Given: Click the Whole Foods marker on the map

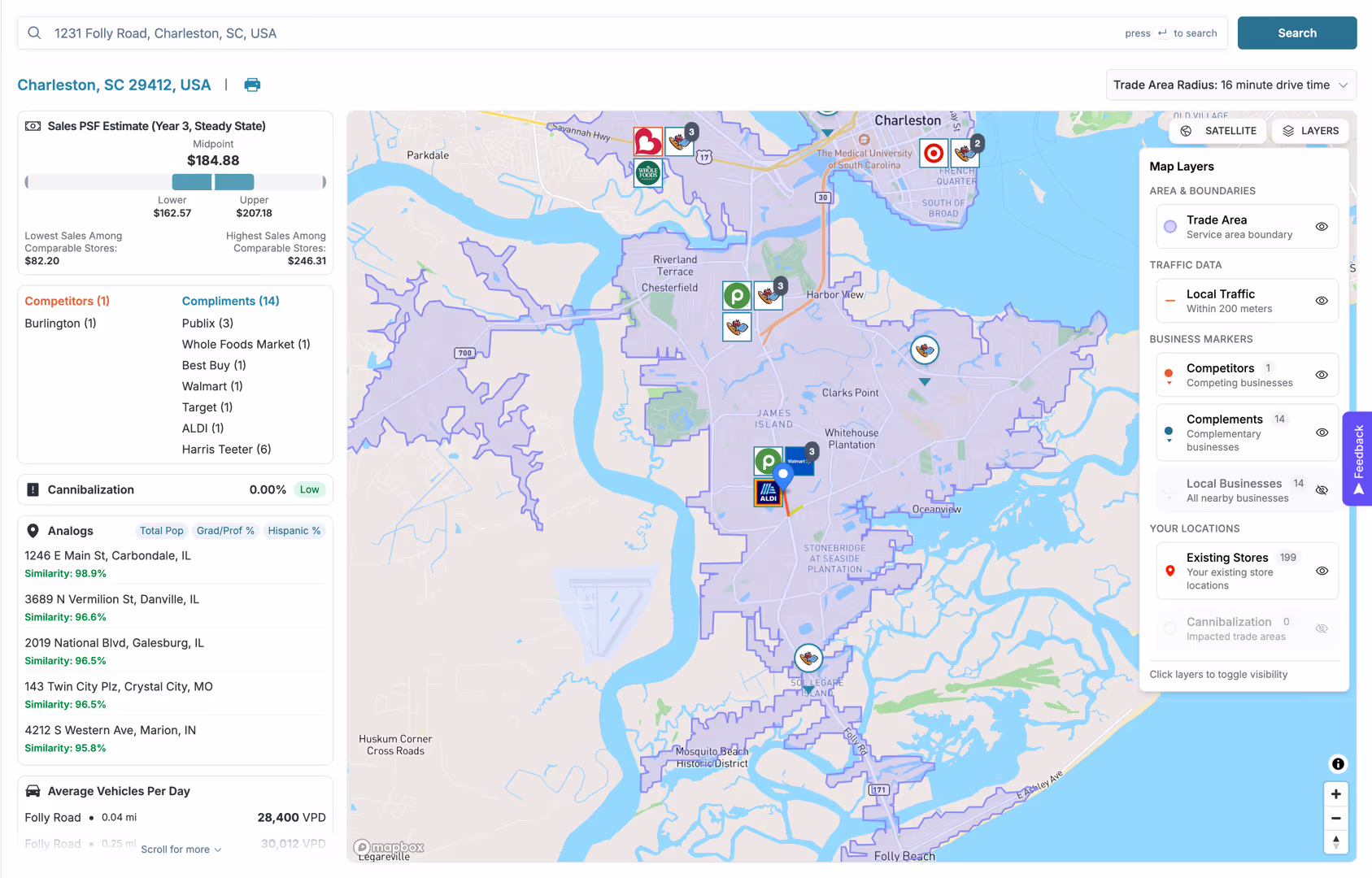Looking at the screenshot, I should pos(647,172).
